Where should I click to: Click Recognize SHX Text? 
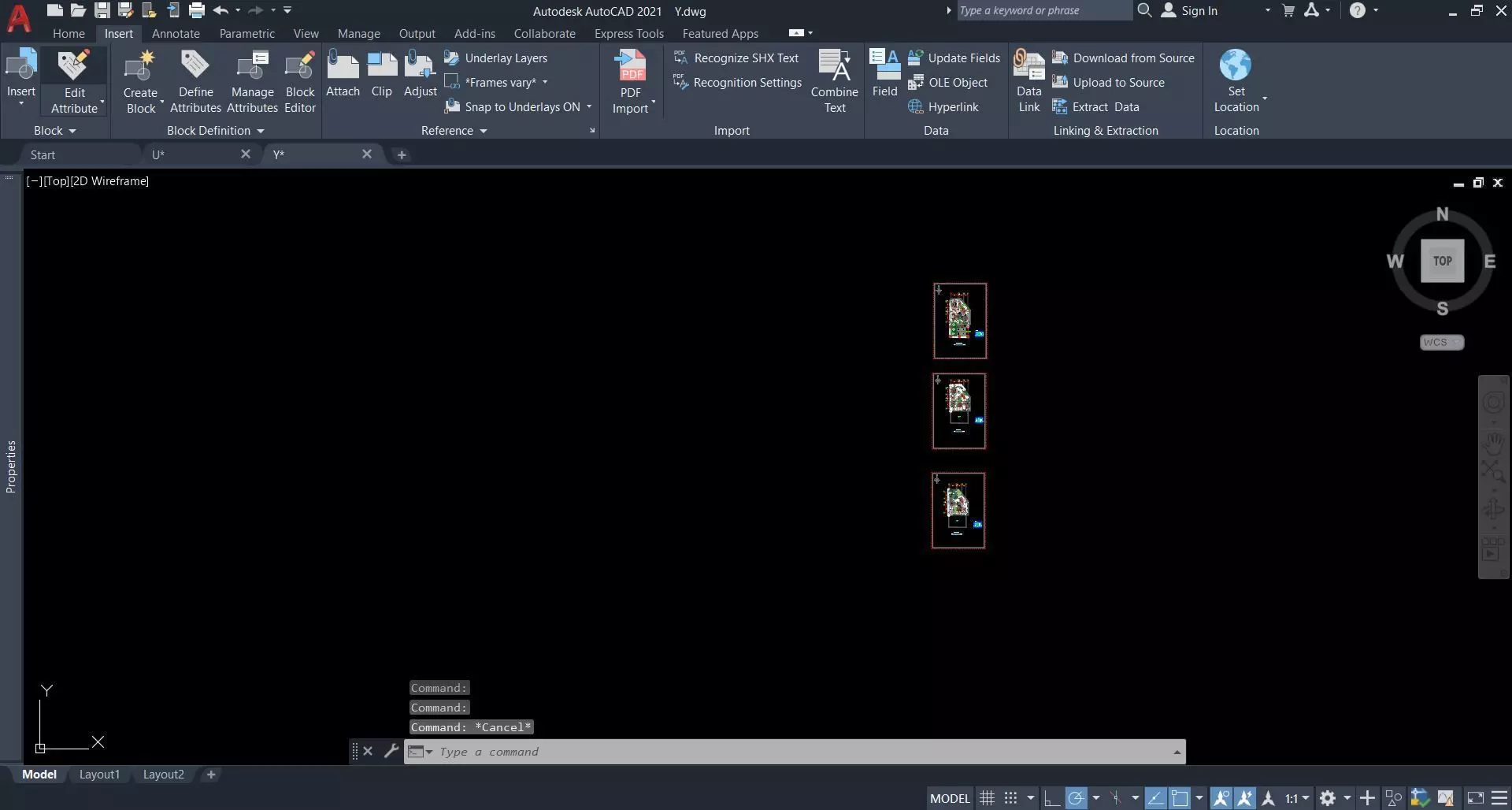point(736,58)
